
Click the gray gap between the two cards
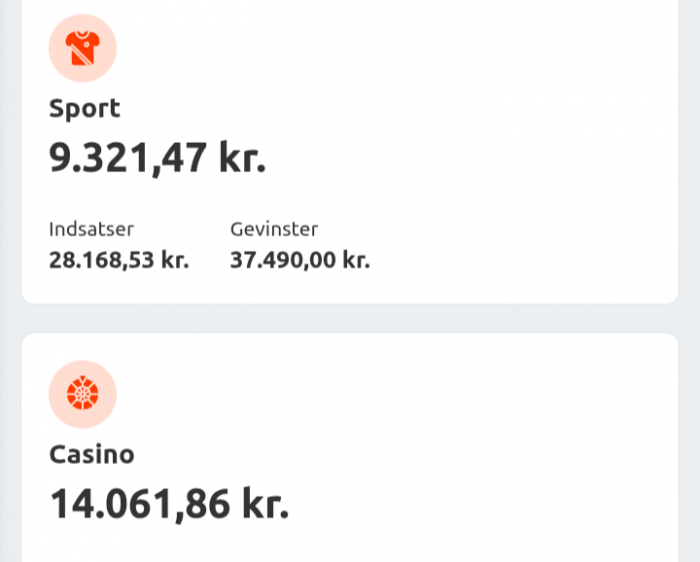pyautogui.click(x=350, y=318)
